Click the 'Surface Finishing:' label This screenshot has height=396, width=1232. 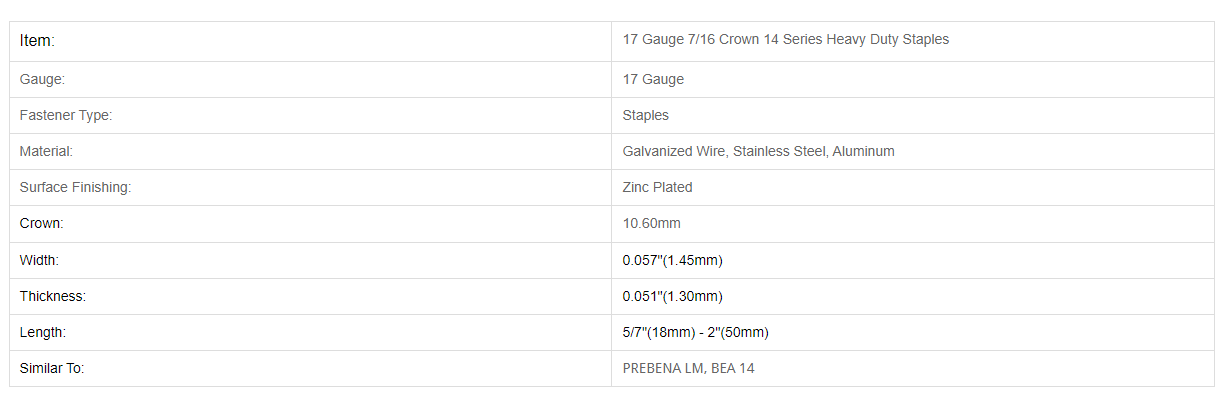pyautogui.click(x=76, y=187)
